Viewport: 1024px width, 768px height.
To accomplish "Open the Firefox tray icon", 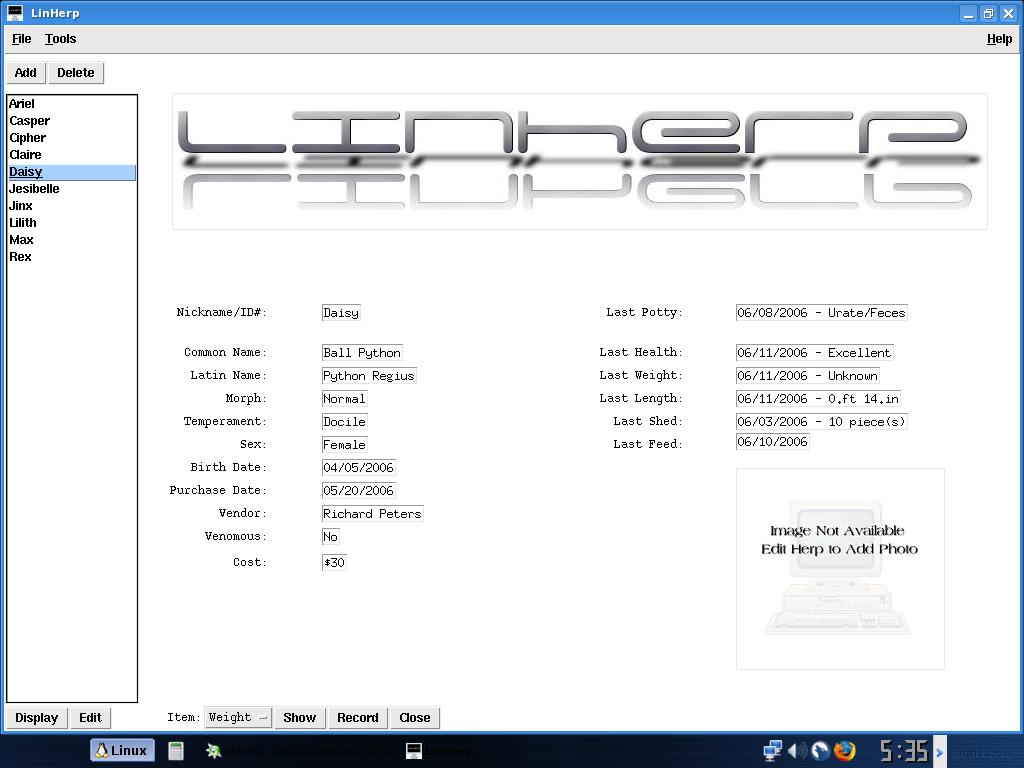I will point(844,750).
